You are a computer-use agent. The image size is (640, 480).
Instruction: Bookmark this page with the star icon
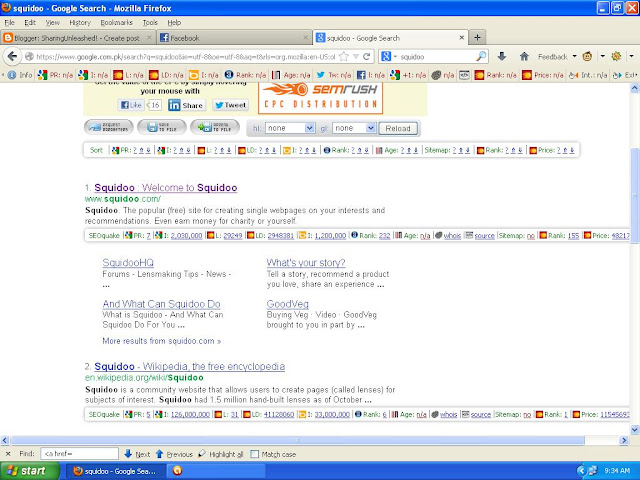point(344,56)
